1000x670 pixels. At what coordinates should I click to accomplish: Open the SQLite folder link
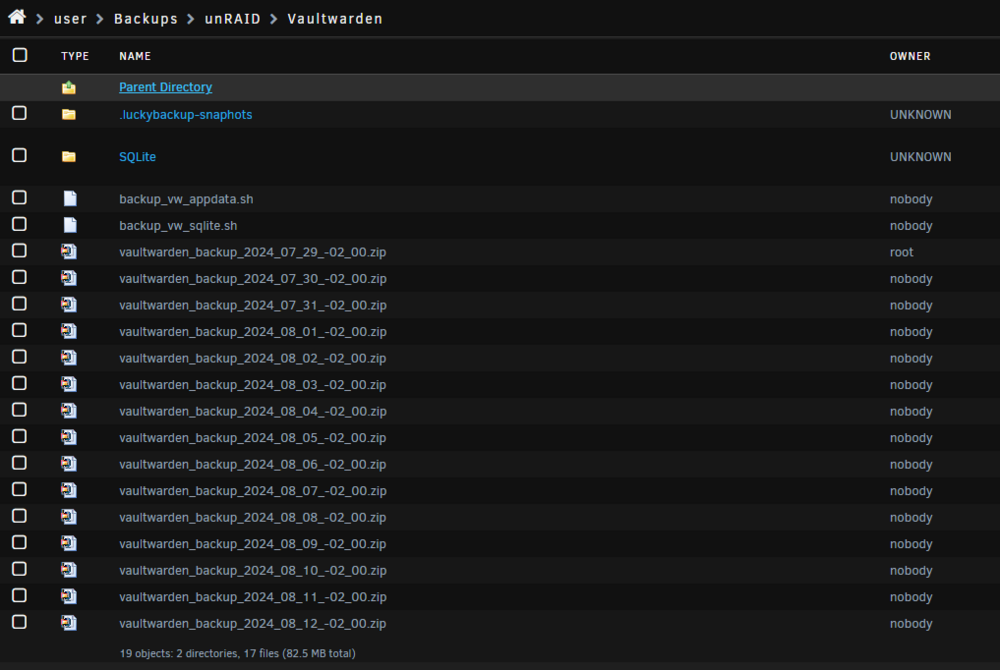tap(137, 157)
